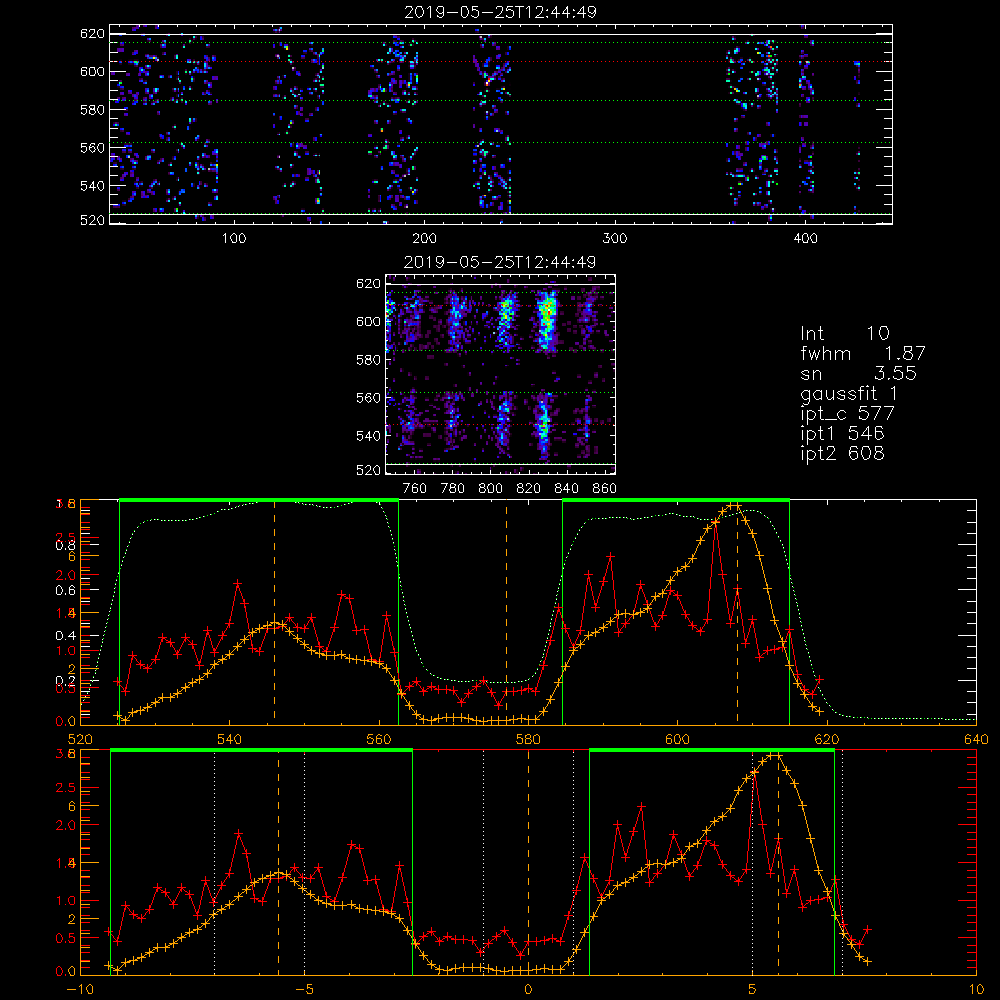1000x1000 pixels.
Task: Click the 'gaussfit 1' line
Action: point(849,393)
